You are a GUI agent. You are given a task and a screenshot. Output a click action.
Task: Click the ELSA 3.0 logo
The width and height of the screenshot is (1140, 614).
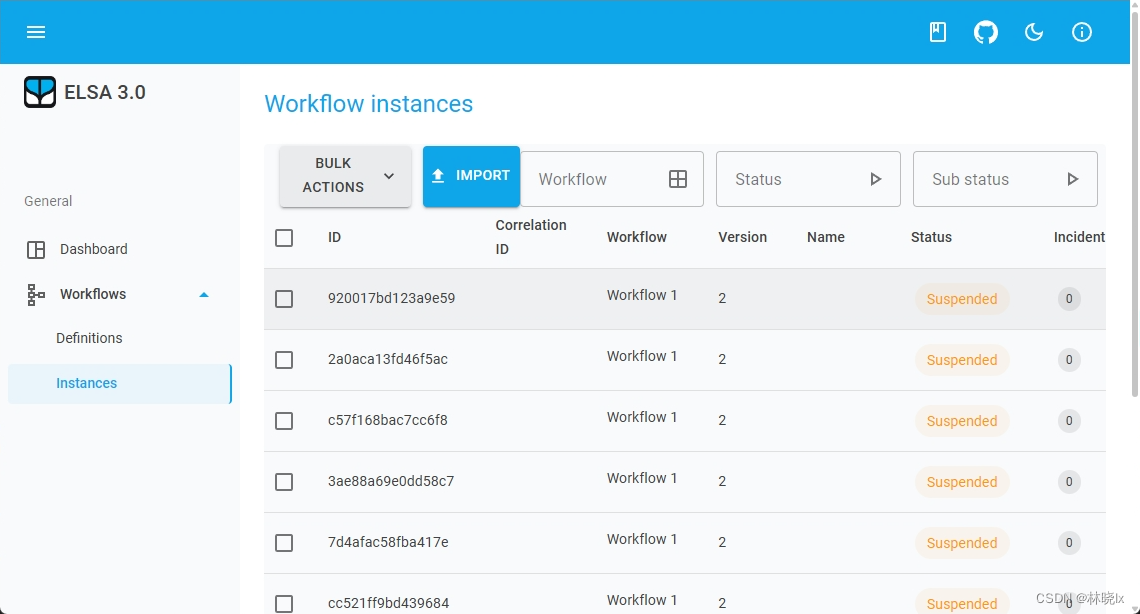pos(40,92)
